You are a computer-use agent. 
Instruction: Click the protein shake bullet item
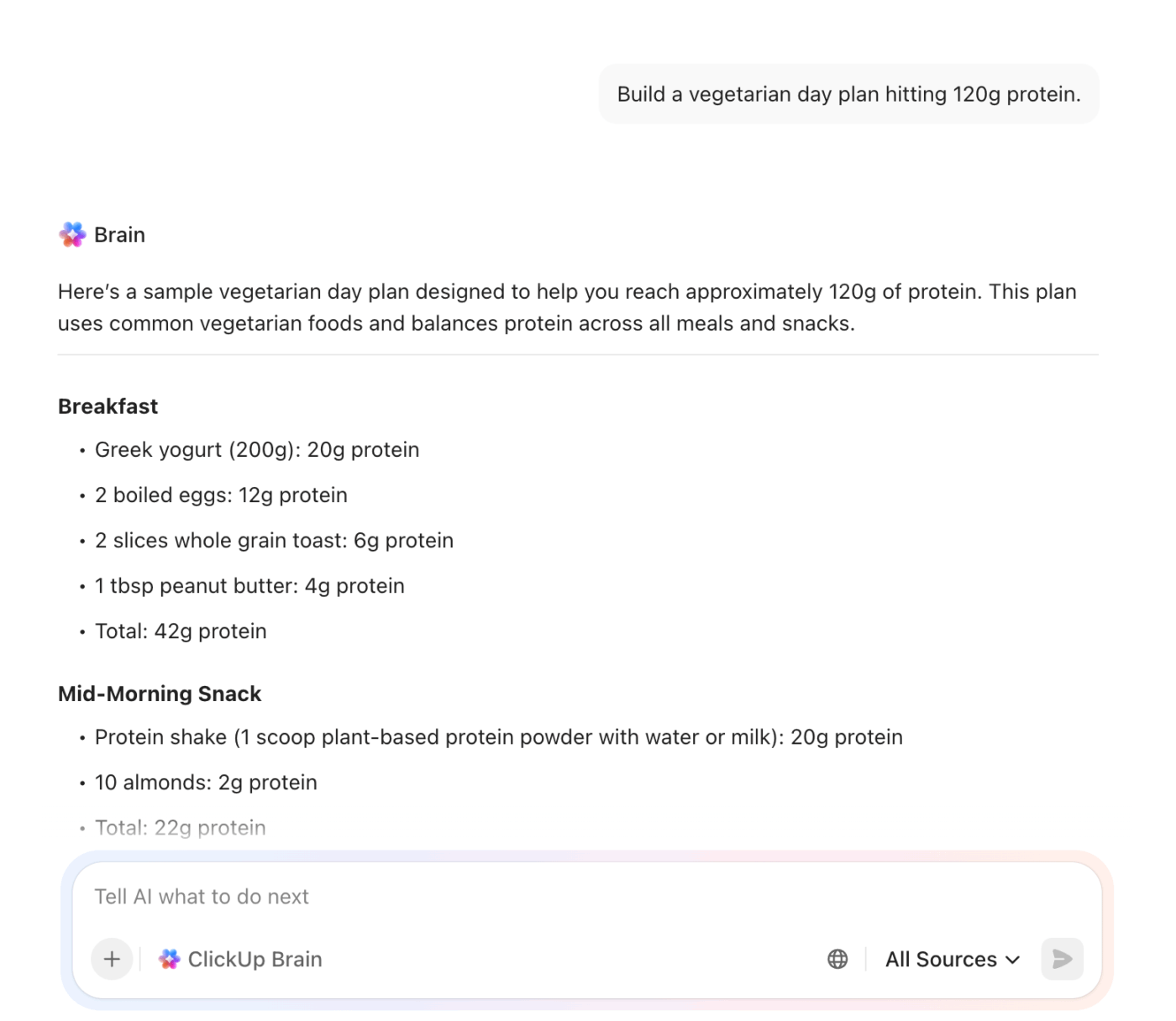[x=499, y=737]
